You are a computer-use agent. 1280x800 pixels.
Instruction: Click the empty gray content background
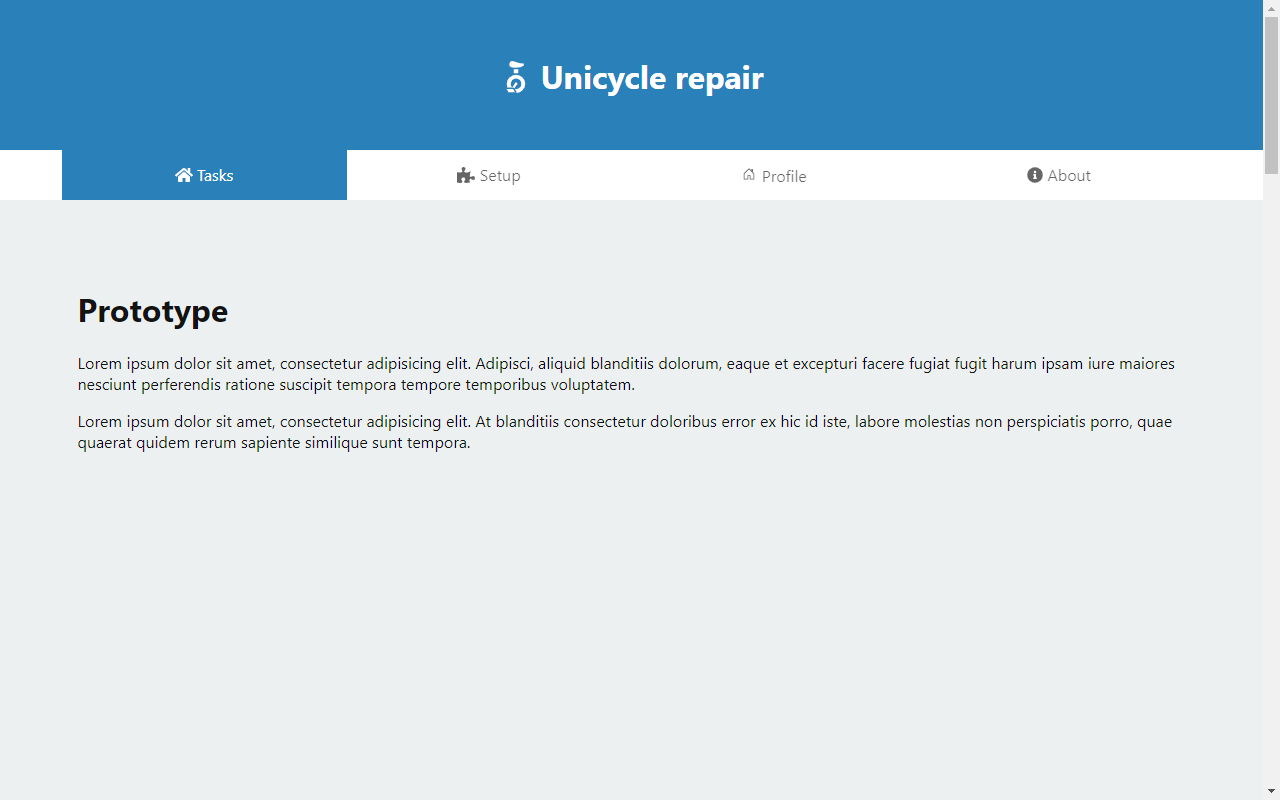pyautogui.click(x=640, y=620)
